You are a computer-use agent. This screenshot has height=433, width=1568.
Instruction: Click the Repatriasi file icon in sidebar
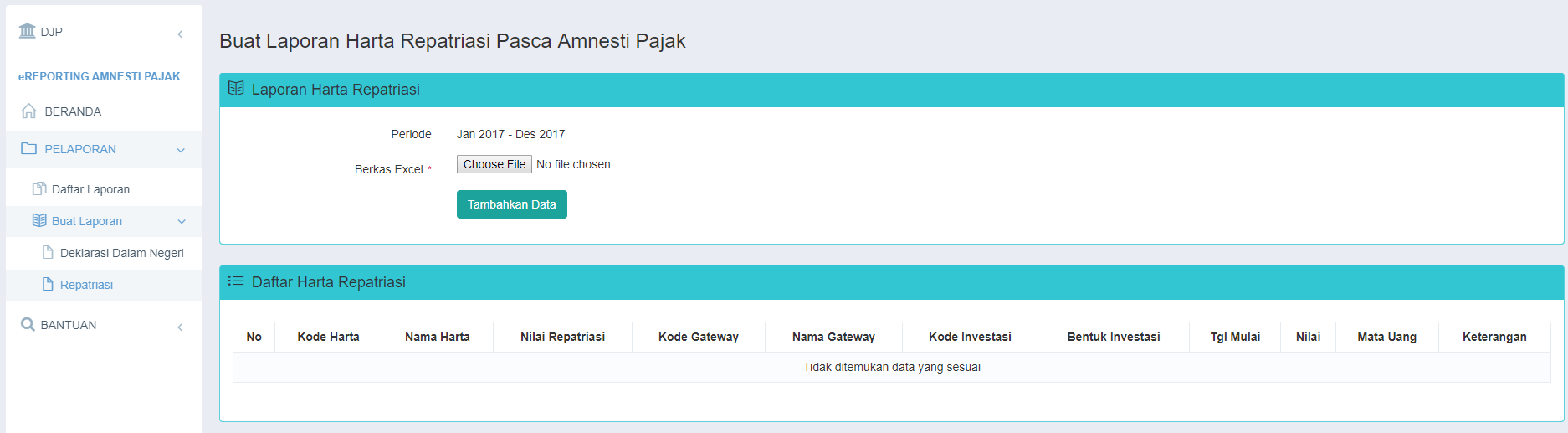[48, 285]
